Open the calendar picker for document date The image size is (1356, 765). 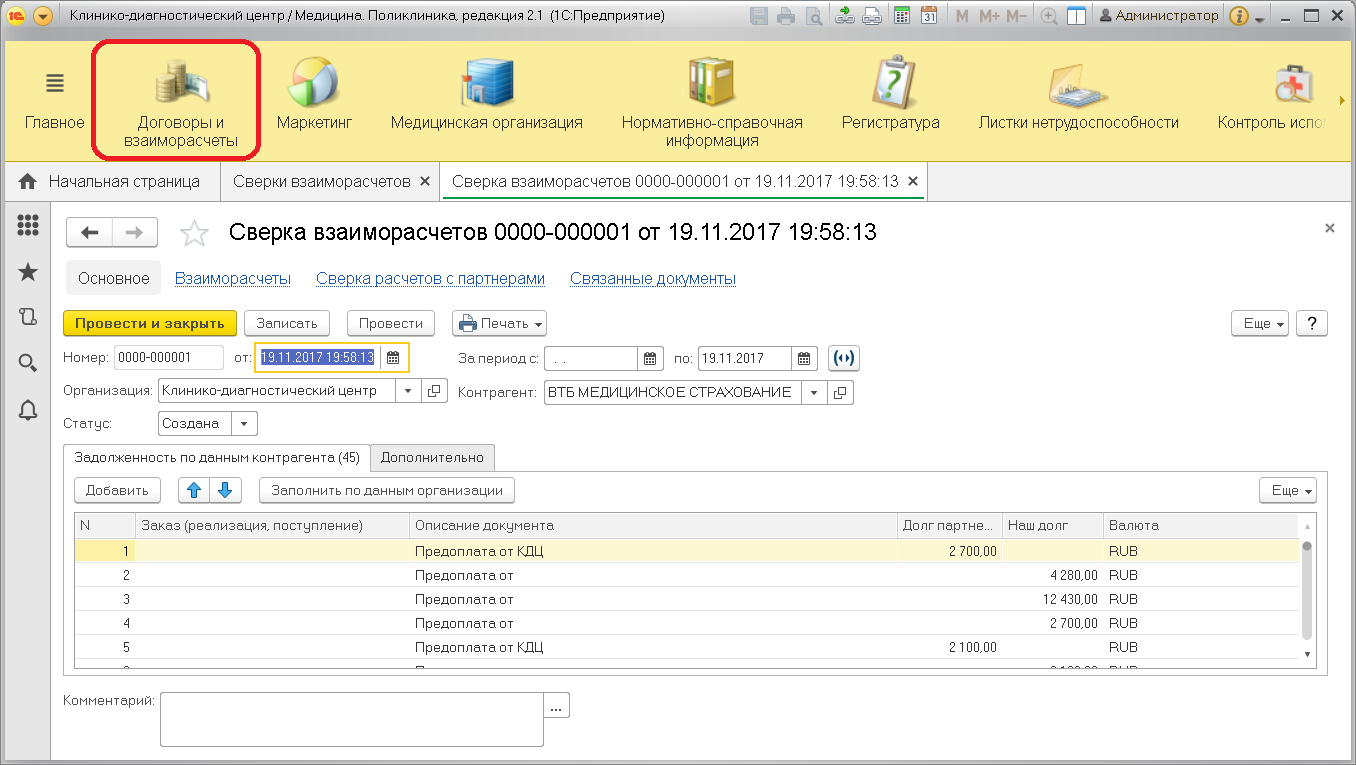393,358
